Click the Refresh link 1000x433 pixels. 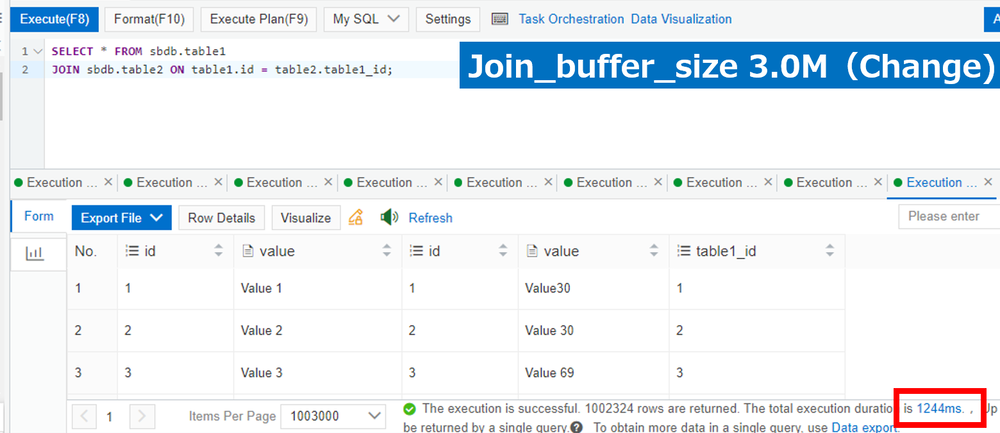coord(430,218)
